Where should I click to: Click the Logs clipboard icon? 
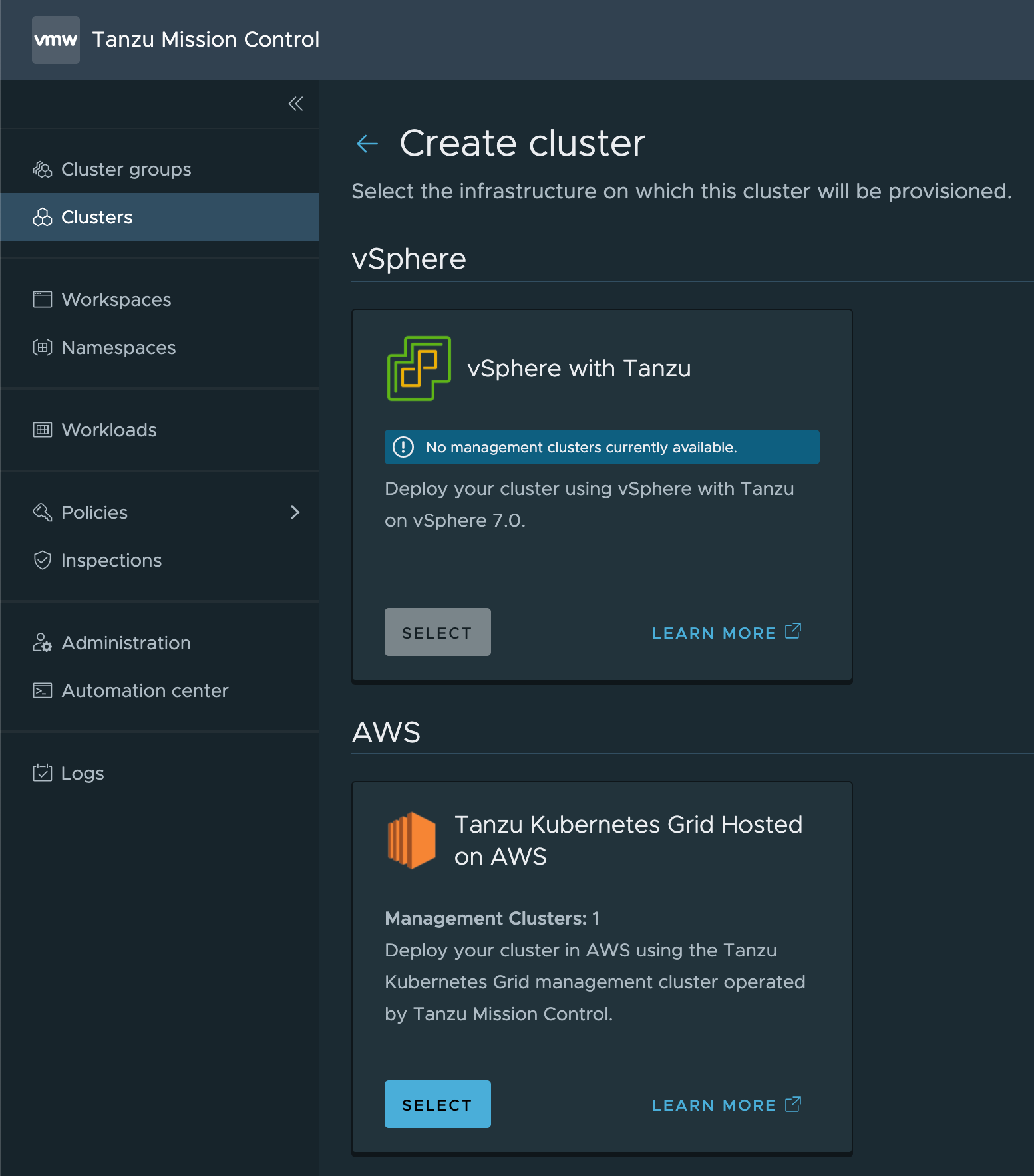43,773
